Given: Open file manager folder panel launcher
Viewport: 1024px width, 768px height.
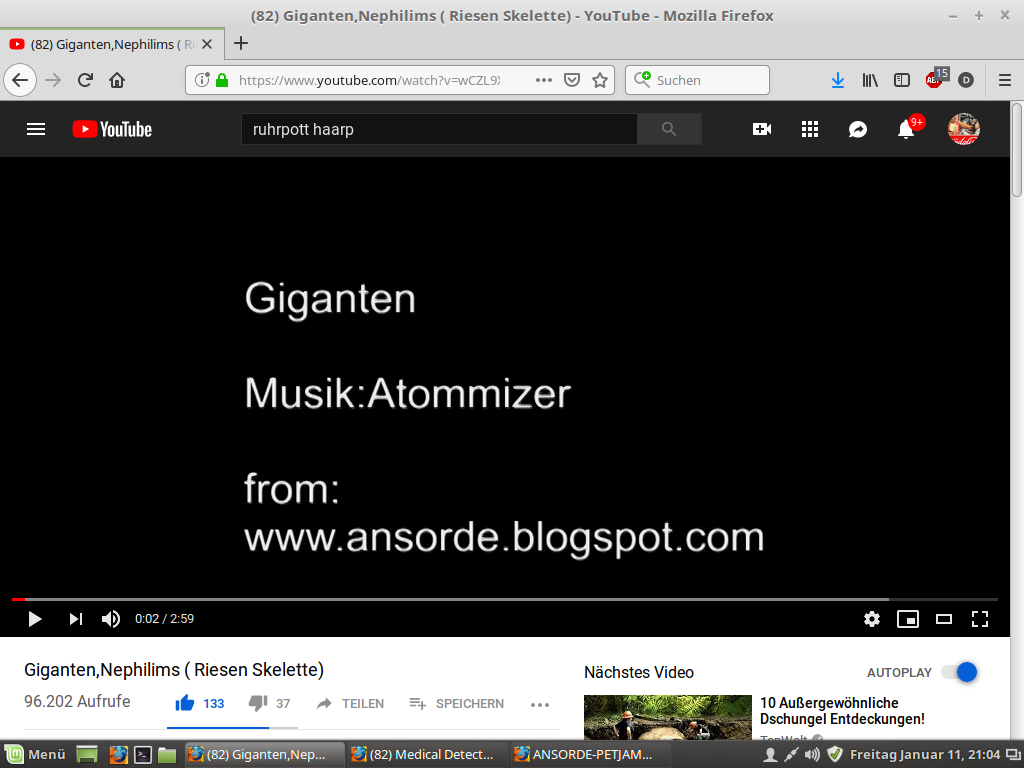Looking at the screenshot, I should [x=167, y=755].
